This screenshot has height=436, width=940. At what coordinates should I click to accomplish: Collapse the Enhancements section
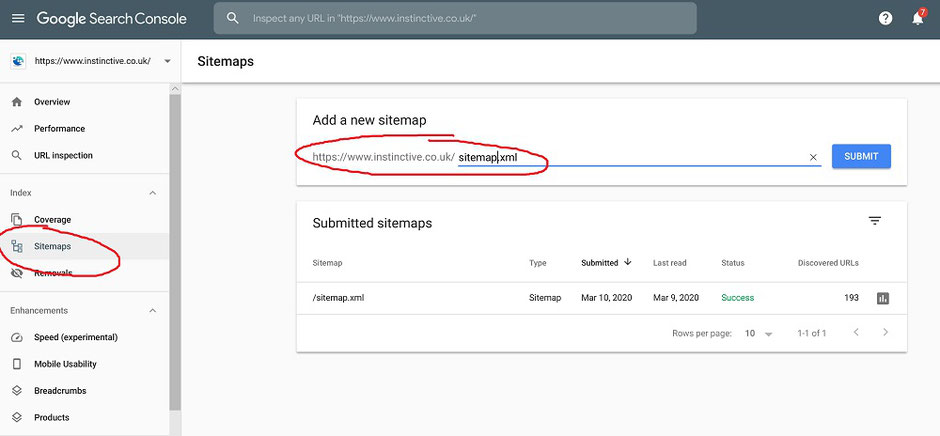tap(152, 311)
